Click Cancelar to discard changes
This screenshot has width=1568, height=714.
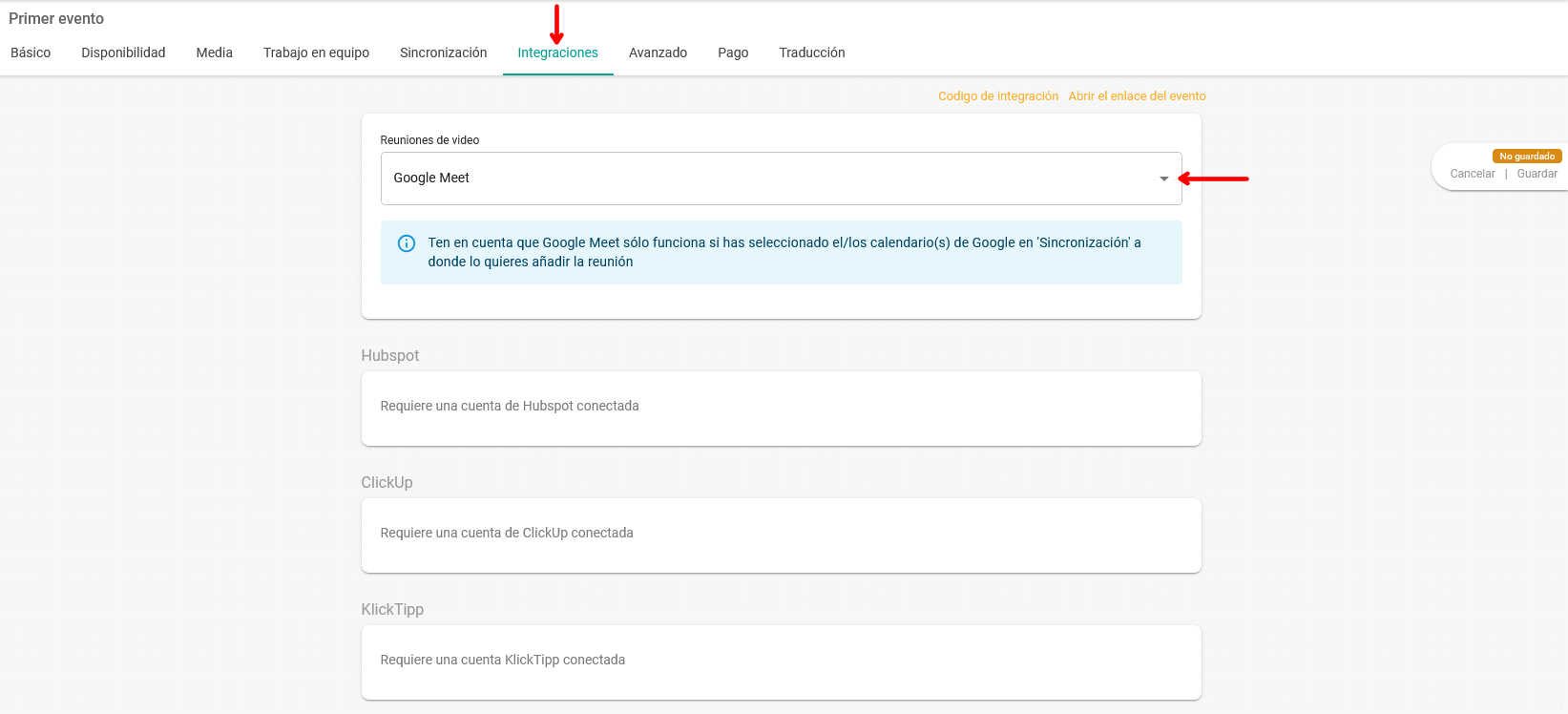pos(1473,174)
